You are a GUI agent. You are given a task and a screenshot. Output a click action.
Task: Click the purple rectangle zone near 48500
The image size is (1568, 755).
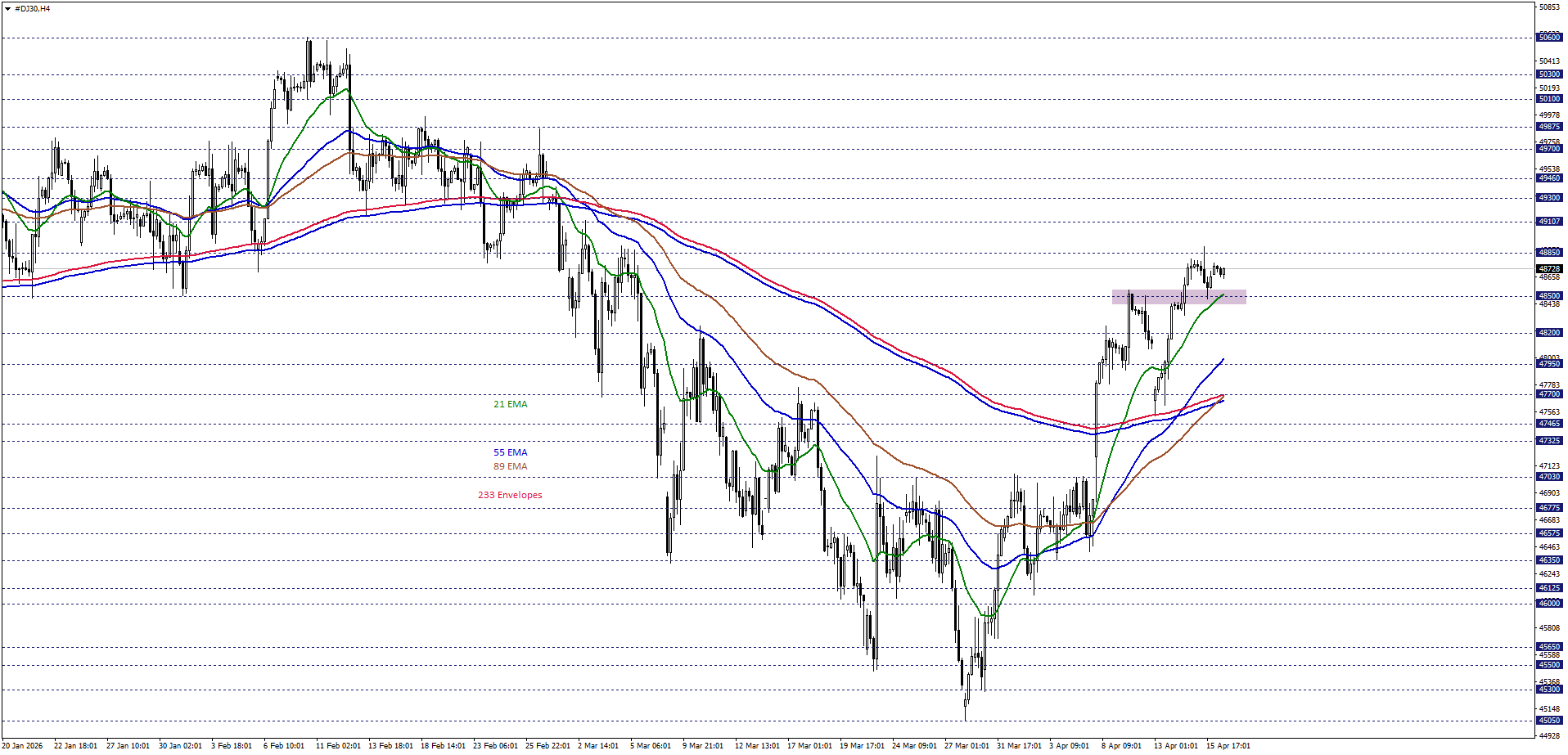1178,297
